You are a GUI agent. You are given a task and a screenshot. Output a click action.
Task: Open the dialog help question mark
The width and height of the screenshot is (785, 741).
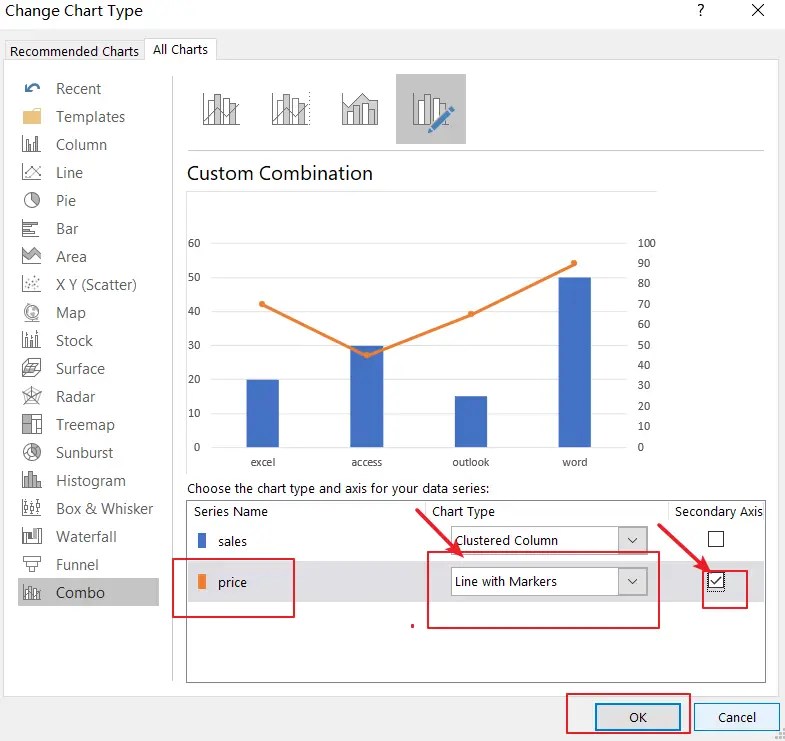701,10
